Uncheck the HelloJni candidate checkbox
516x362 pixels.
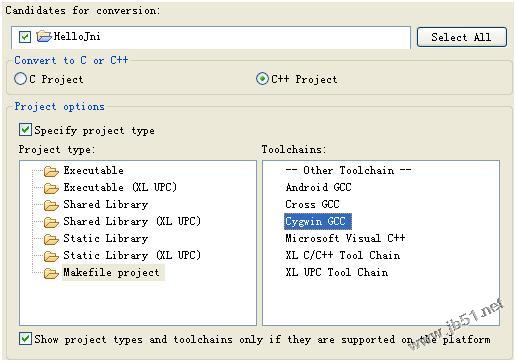pos(25,37)
